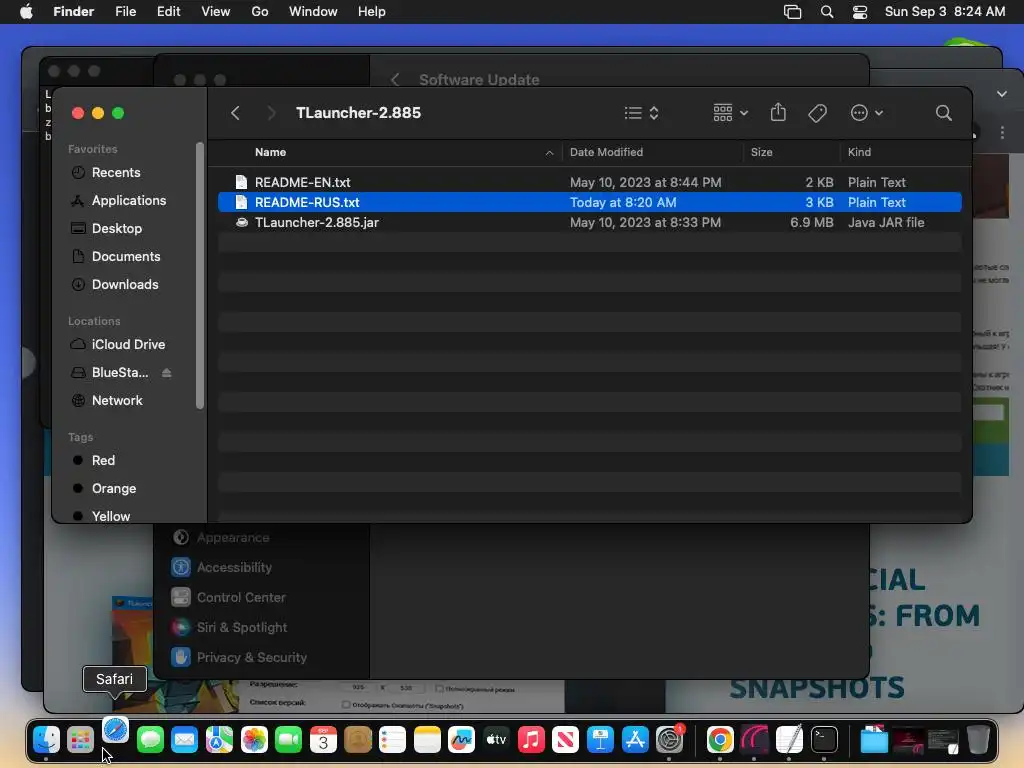Image resolution: width=1024 pixels, height=768 pixels.
Task: Open the Finder menu
Action: pos(74,12)
